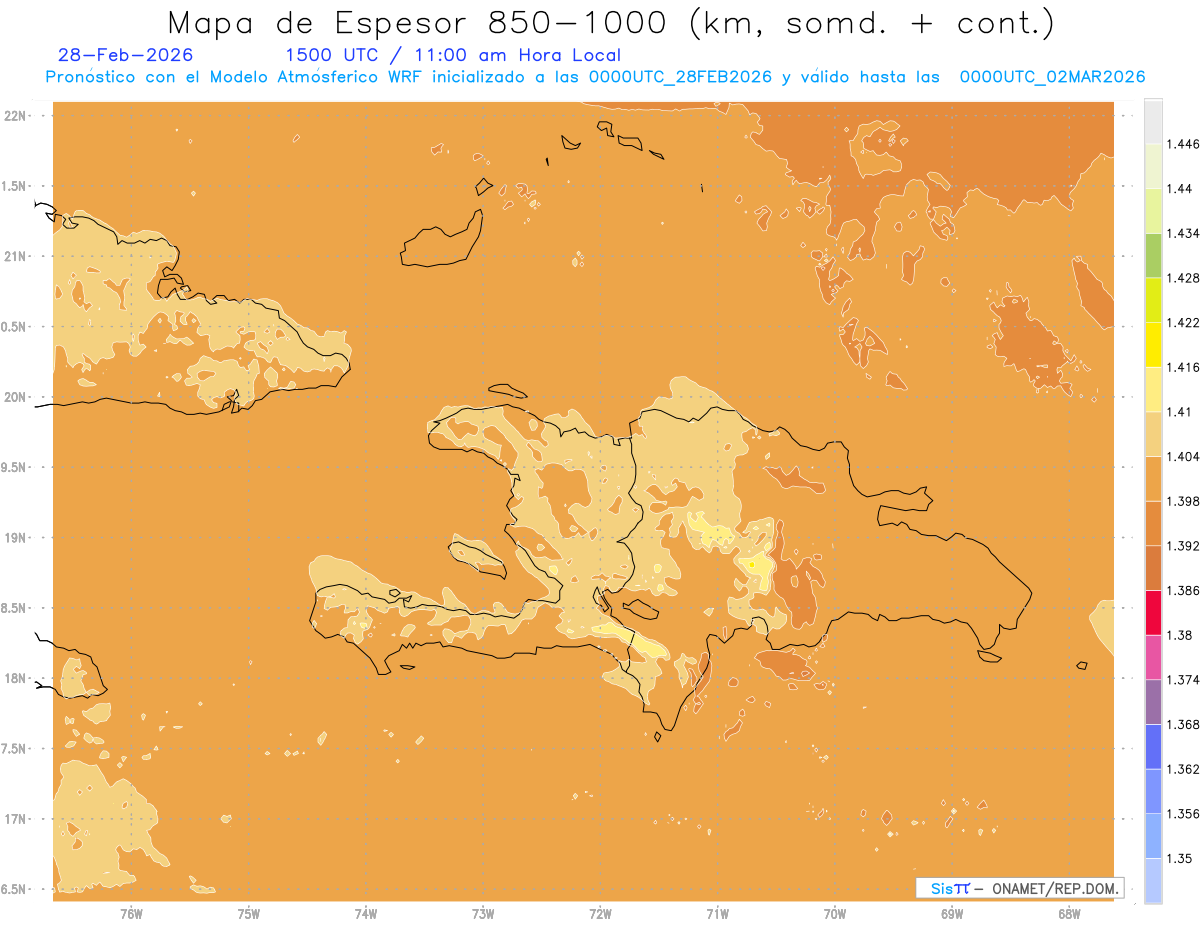Click the "76W" longitude label
This screenshot has width=1200, height=927.
click(x=131, y=914)
